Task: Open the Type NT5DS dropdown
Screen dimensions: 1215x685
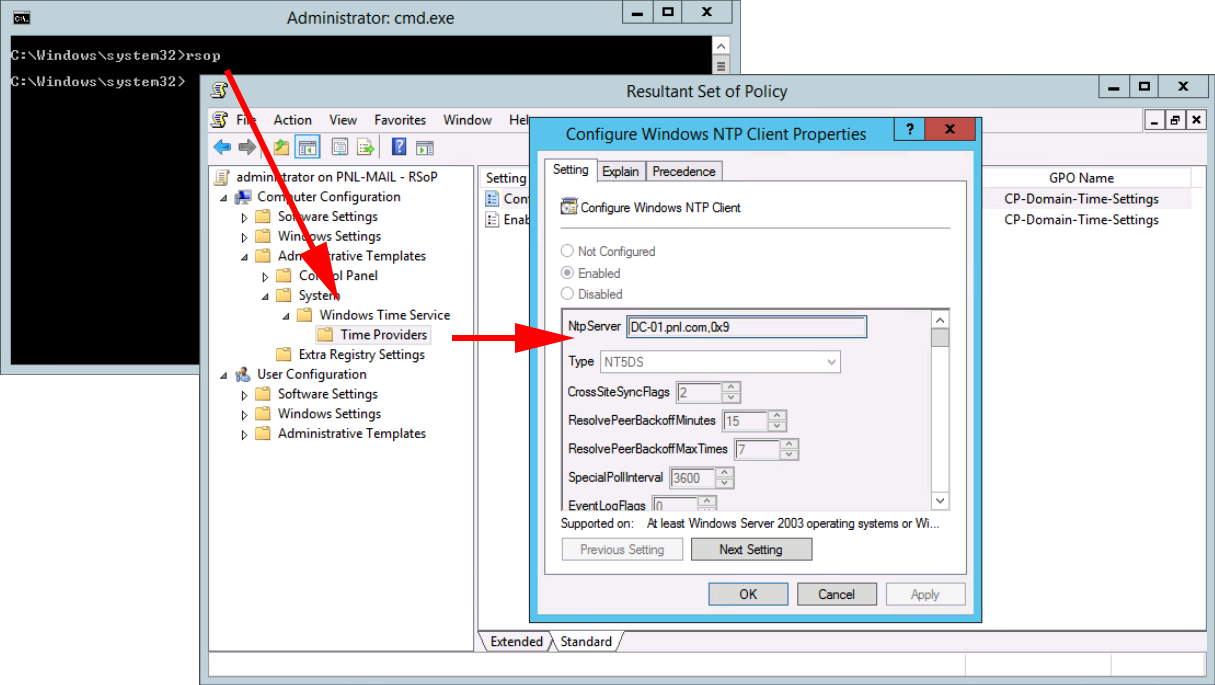Action: (720, 362)
